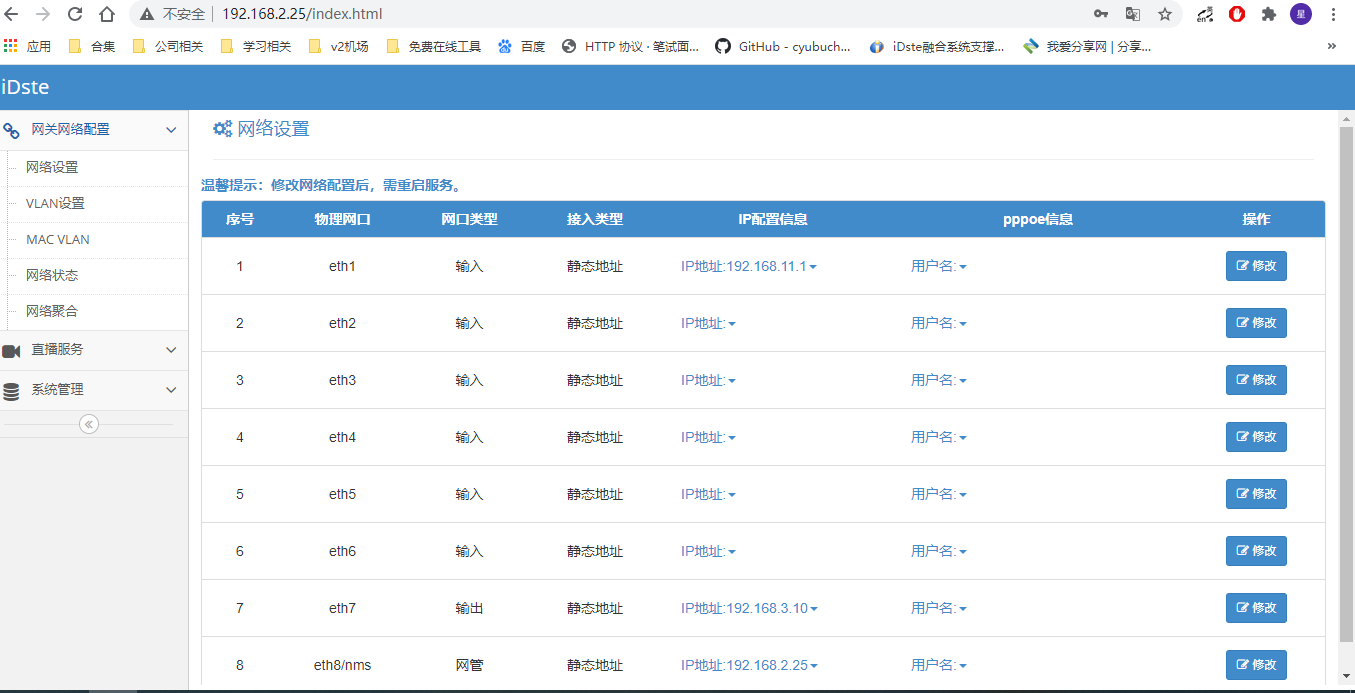1355x693 pixels.
Task: Open the saved passwords key icon
Action: [x=1101, y=14]
